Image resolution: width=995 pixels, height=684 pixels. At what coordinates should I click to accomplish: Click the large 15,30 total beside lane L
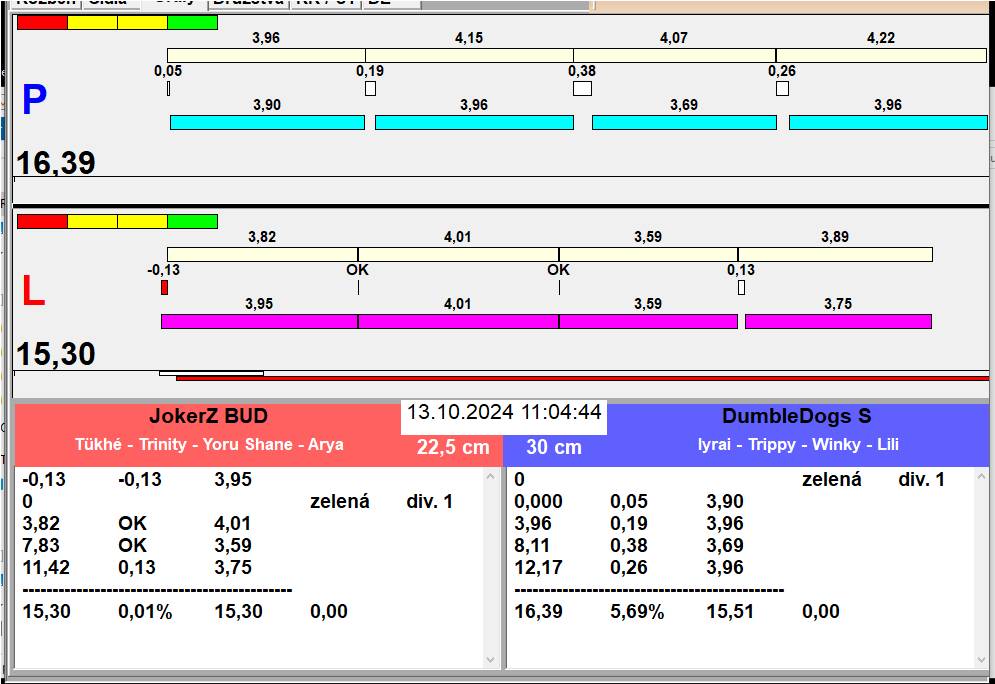click(56, 354)
